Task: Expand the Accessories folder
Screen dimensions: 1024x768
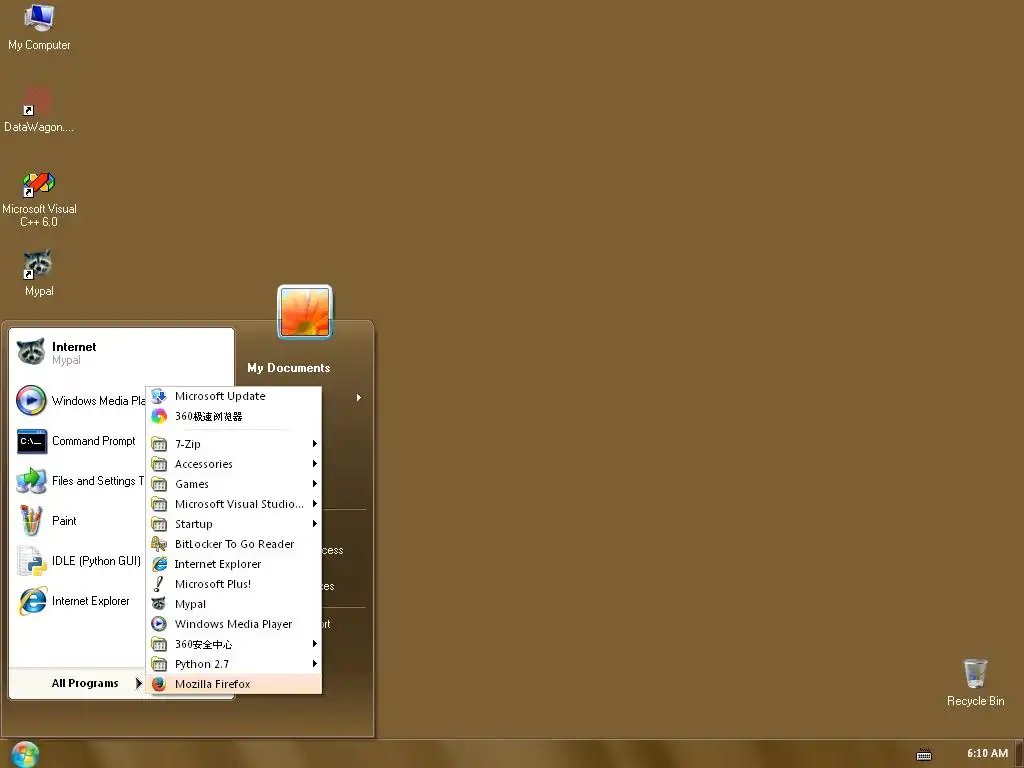Action: (x=234, y=464)
